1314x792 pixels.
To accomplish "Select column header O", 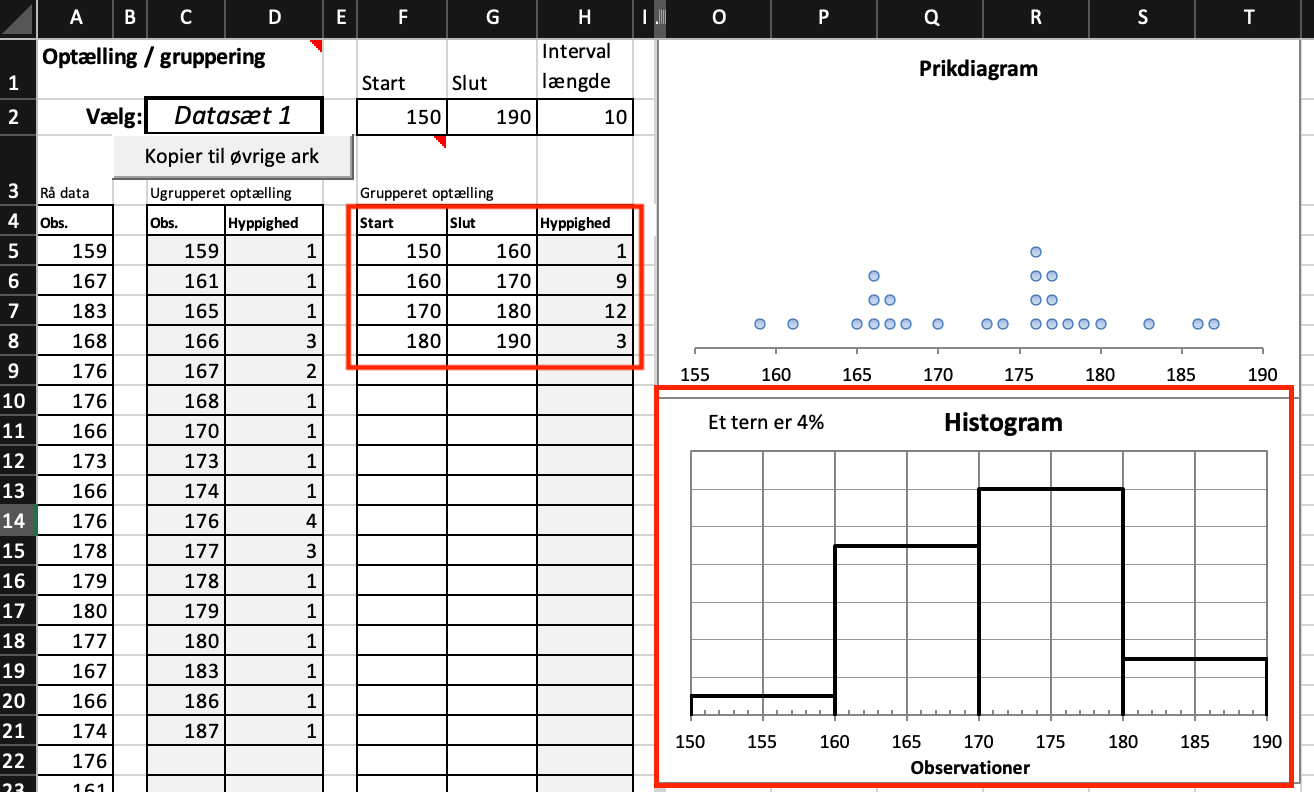I will pyautogui.click(x=718, y=17).
